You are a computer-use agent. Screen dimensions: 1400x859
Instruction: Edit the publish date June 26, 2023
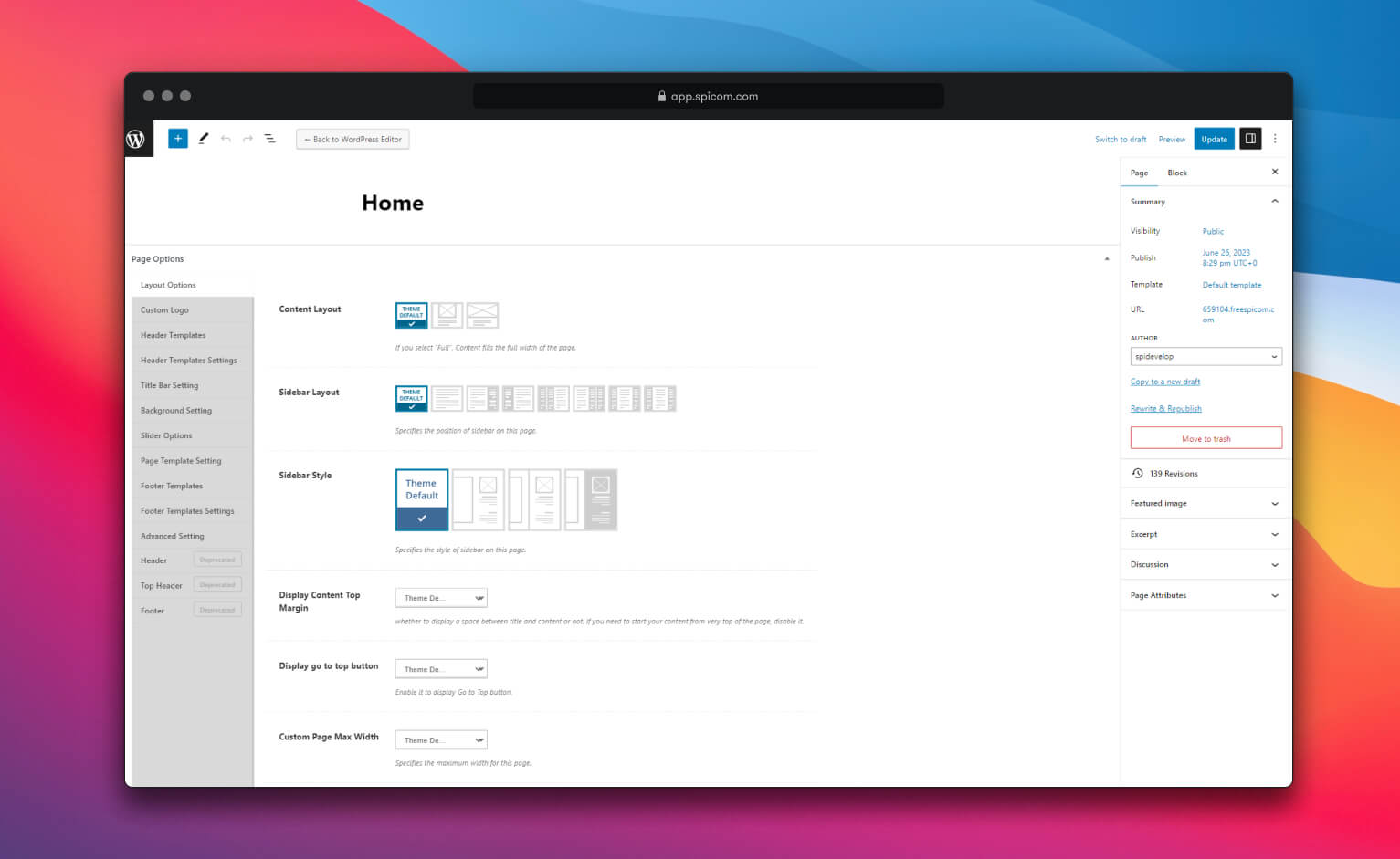[x=1229, y=257]
